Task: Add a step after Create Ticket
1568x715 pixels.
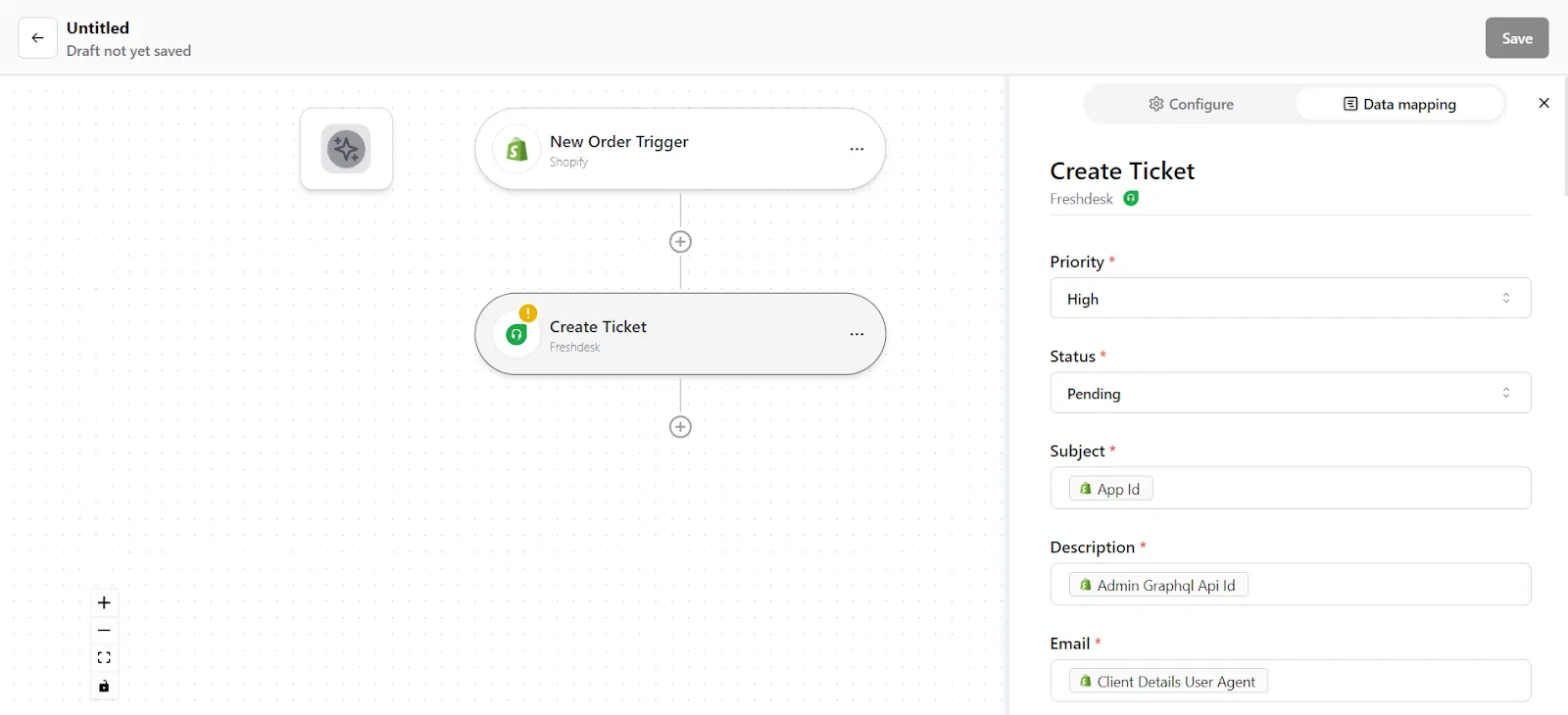Action: (x=680, y=427)
